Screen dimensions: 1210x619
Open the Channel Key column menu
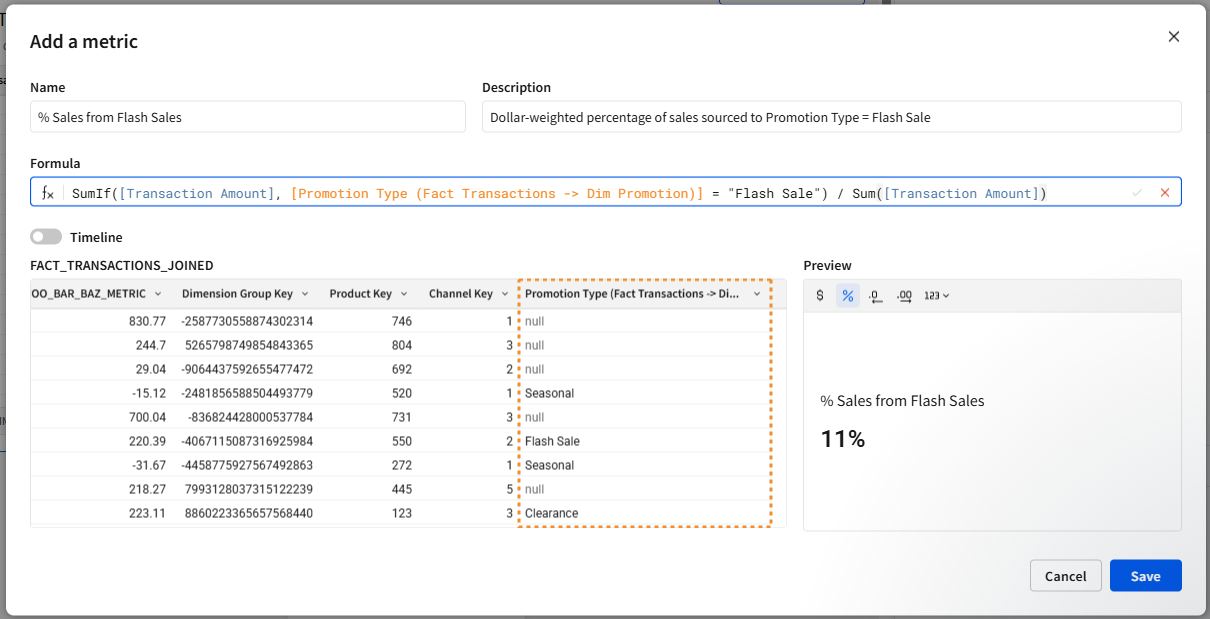(503, 294)
